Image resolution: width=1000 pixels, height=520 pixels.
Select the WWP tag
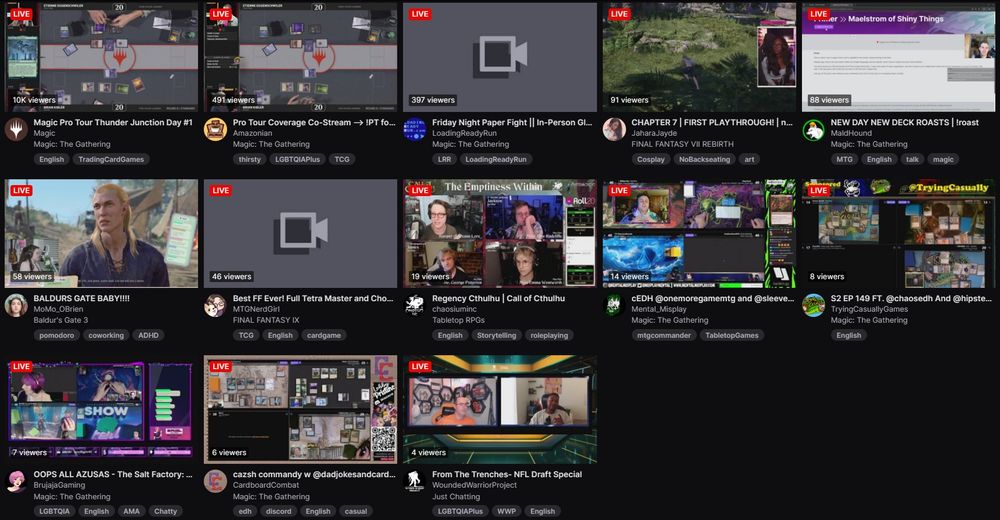(506, 512)
